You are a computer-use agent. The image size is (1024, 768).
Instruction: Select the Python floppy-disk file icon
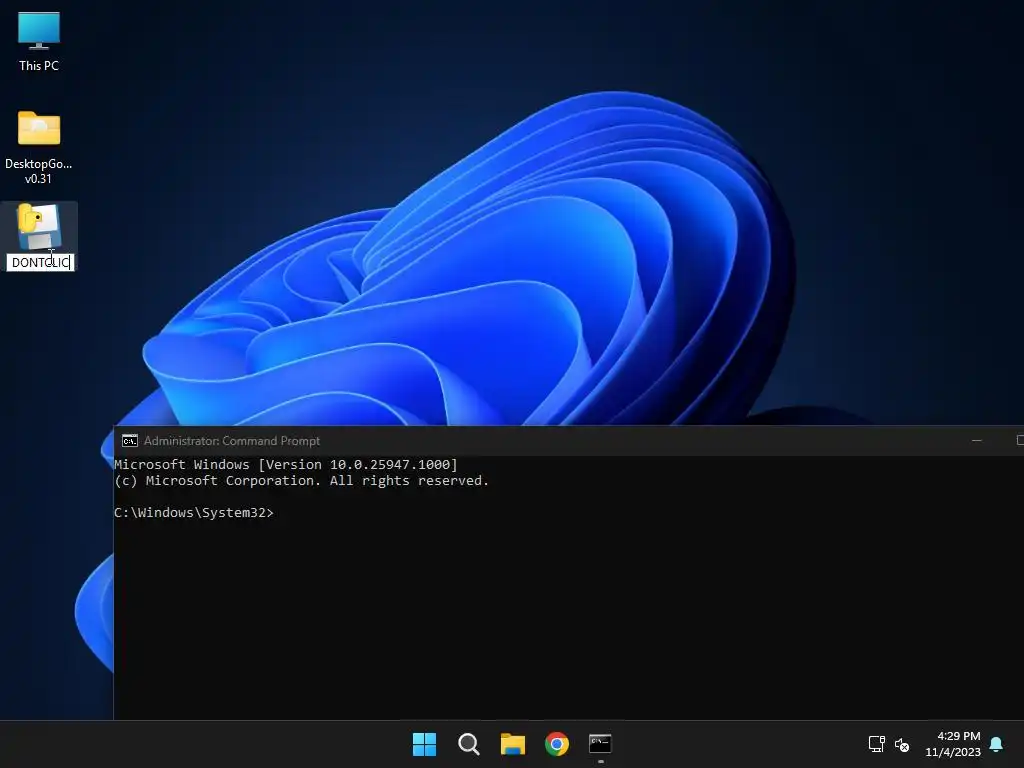point(39,227)
